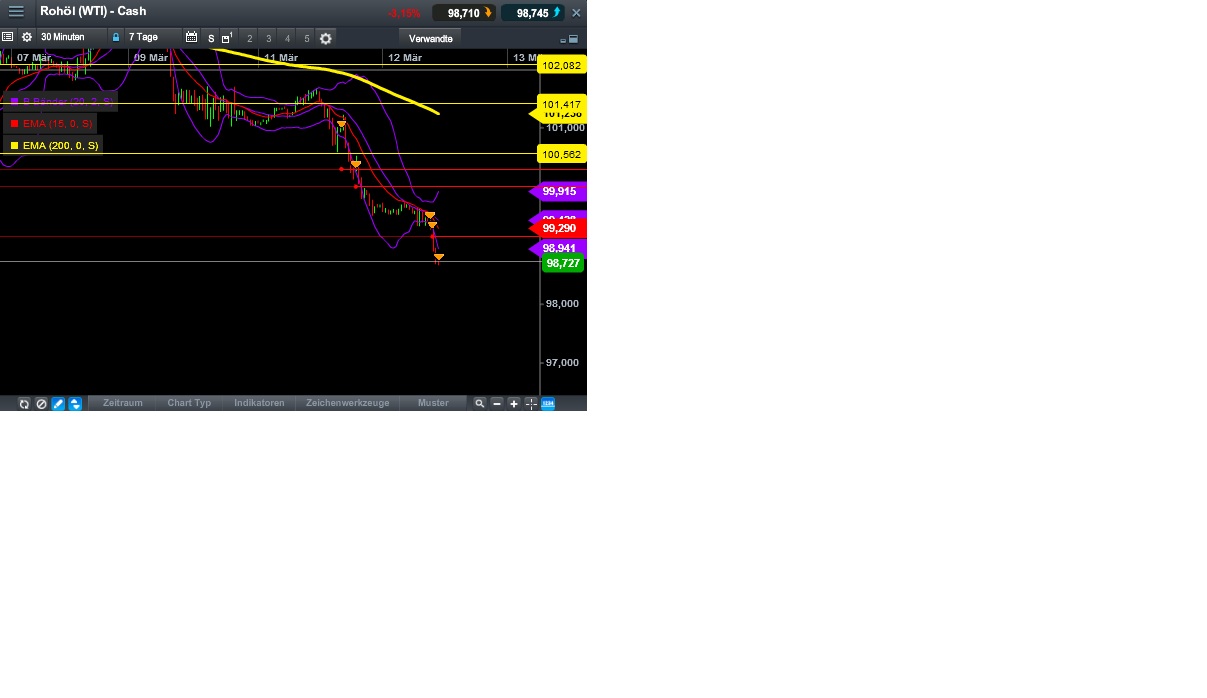The width and height of the screenshot is (1207, 698).
Task: Click the magnifier zoom icon
Action: tap(479, 404)
